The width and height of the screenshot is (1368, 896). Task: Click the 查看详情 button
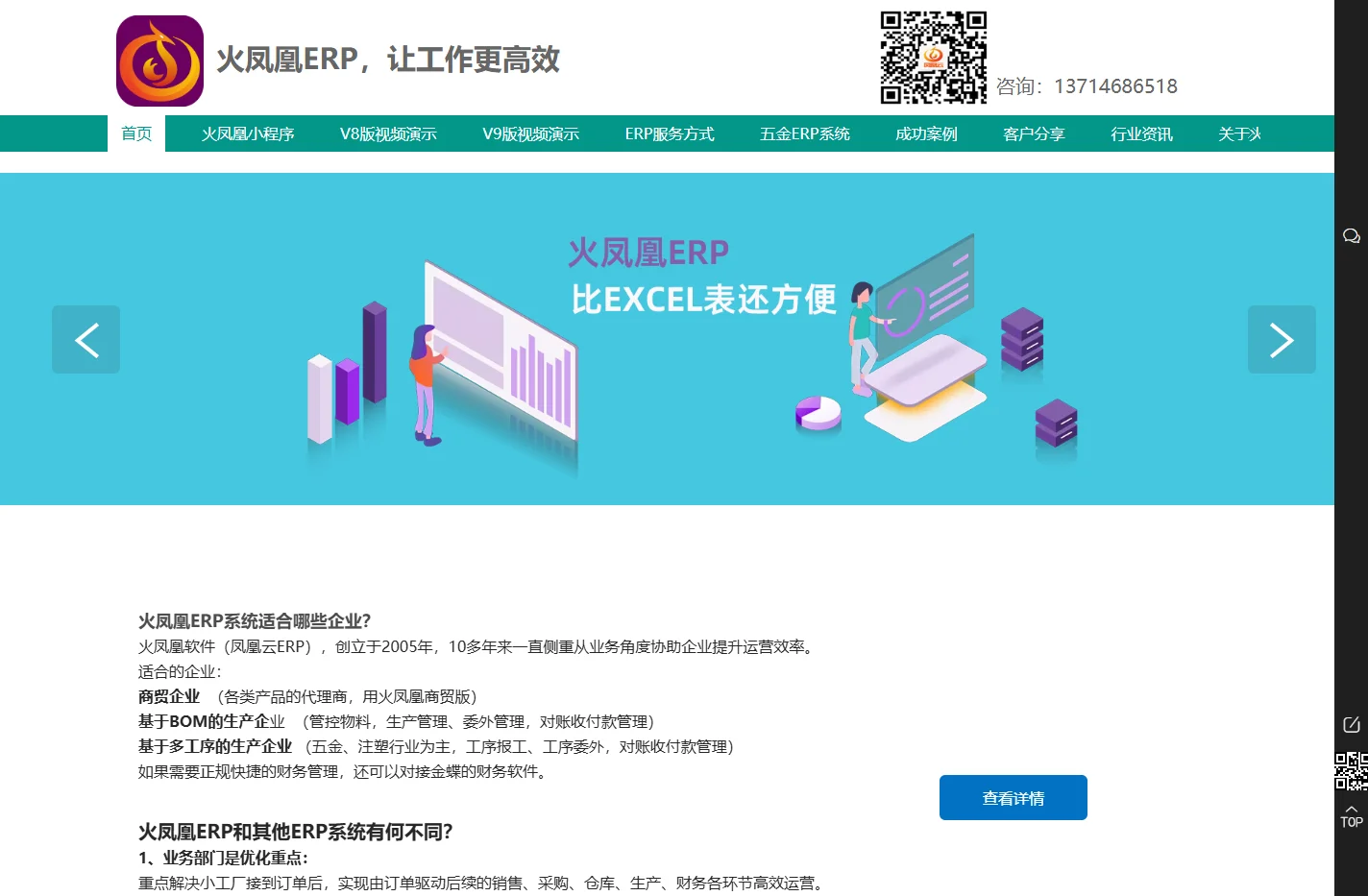pos(1014,798)
